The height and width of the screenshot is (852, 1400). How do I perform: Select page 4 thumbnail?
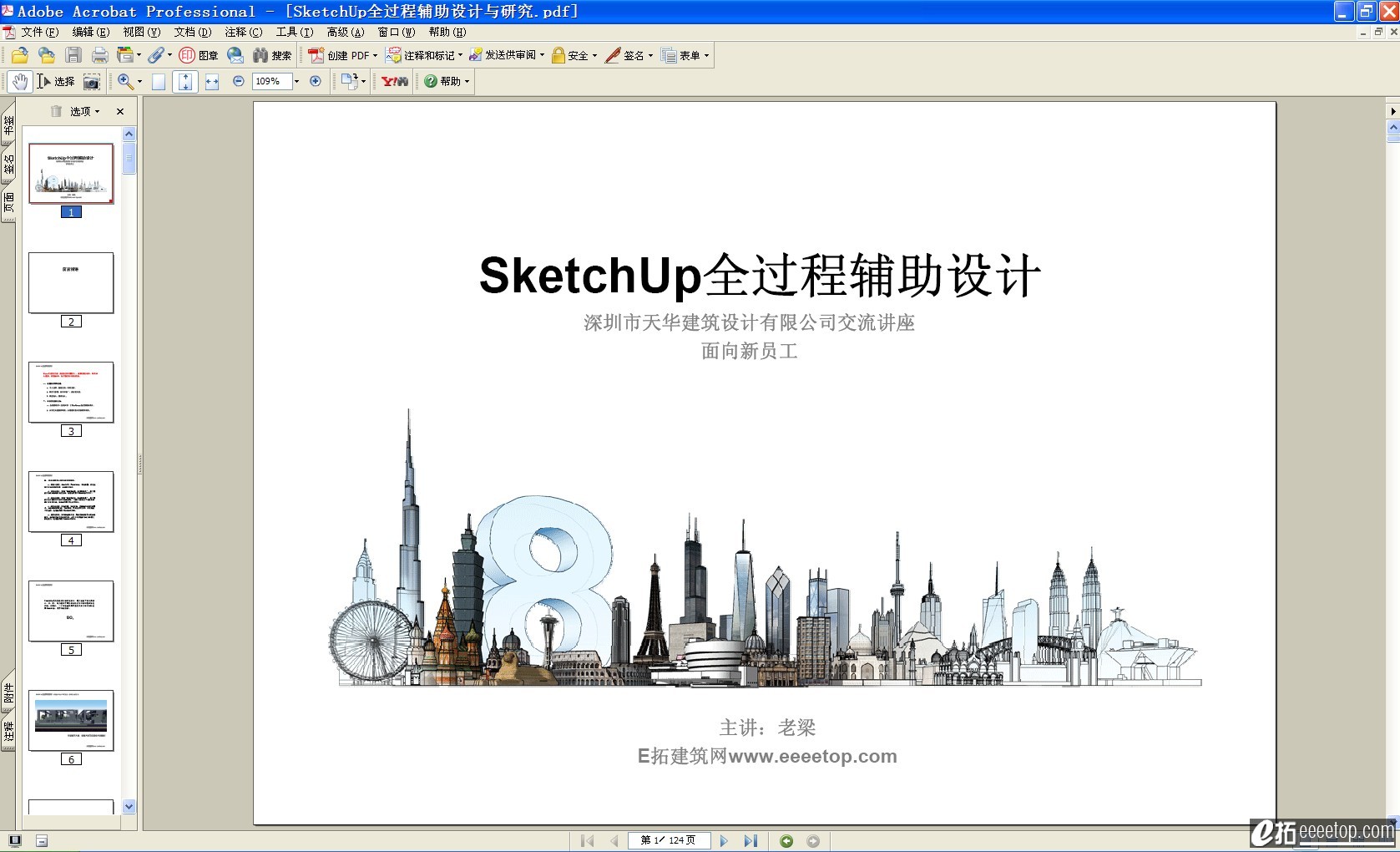coord(71,502)
